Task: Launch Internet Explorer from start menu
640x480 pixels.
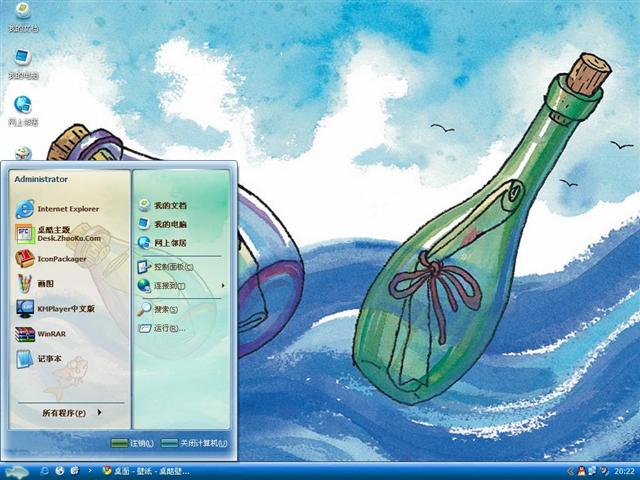Action: coord(58,209)
